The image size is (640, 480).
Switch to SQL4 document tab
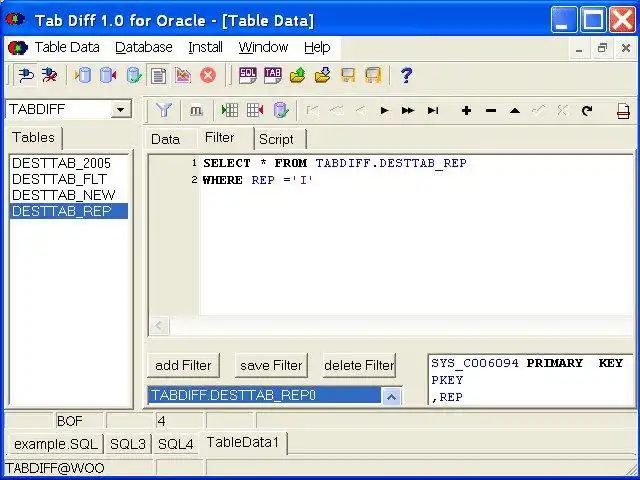click(176, 444)
